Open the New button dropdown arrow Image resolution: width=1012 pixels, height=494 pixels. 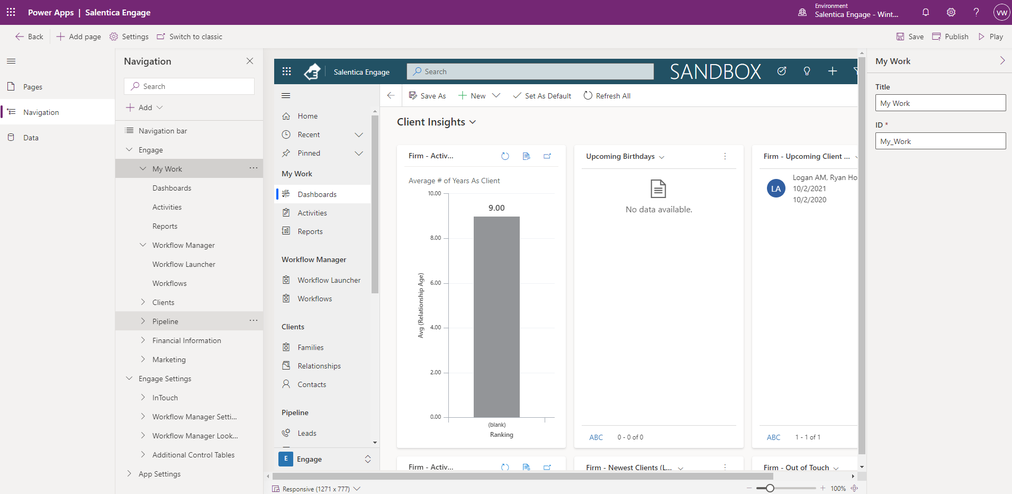click(x=496, y=96)
